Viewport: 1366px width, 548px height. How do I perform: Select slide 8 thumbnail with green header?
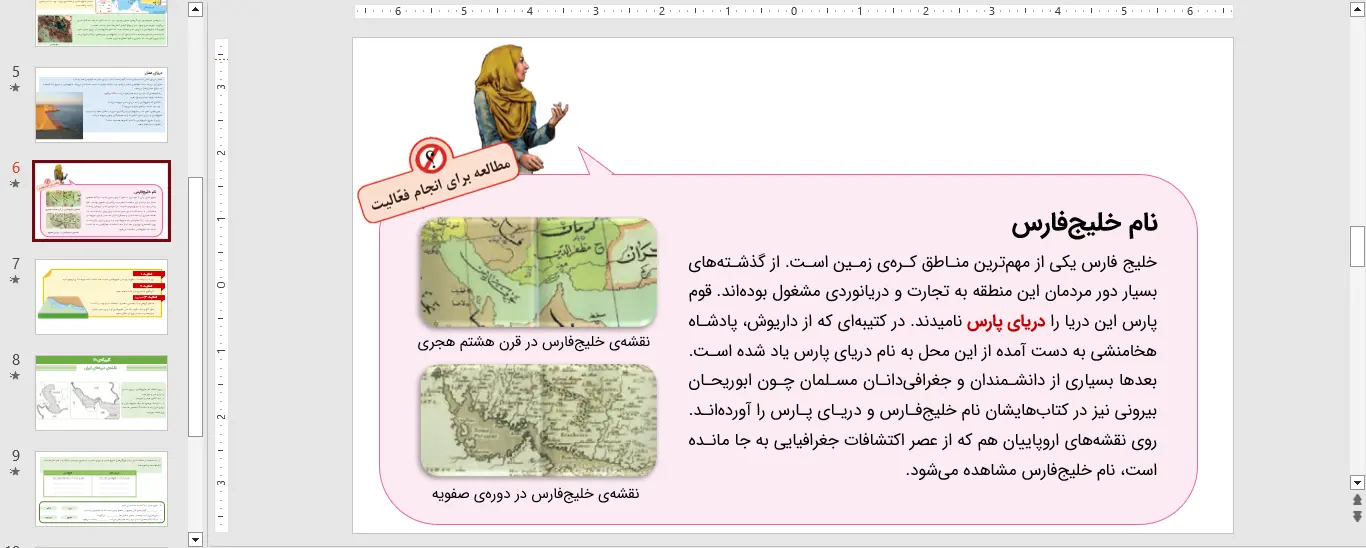(101, 392)
